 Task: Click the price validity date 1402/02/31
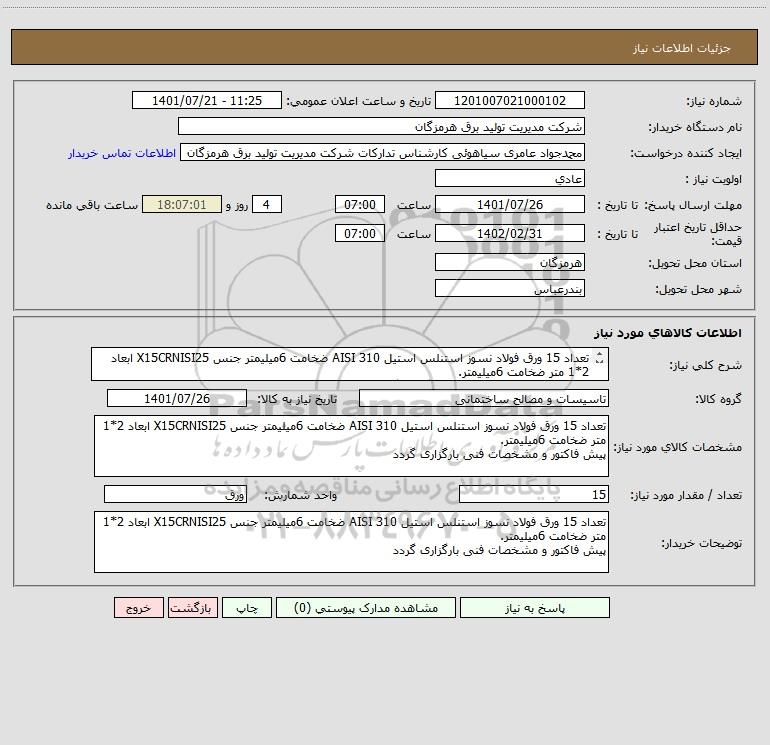(x=510, y=233)
